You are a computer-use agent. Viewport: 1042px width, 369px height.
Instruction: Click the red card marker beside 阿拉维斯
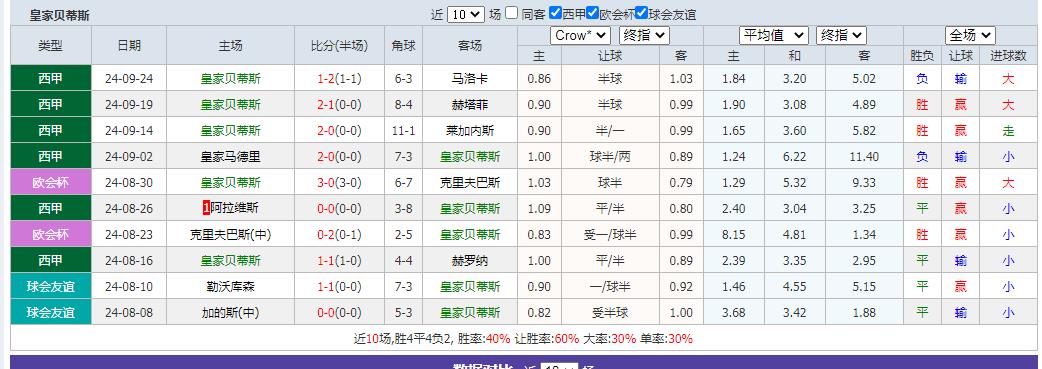click(206, 208)
